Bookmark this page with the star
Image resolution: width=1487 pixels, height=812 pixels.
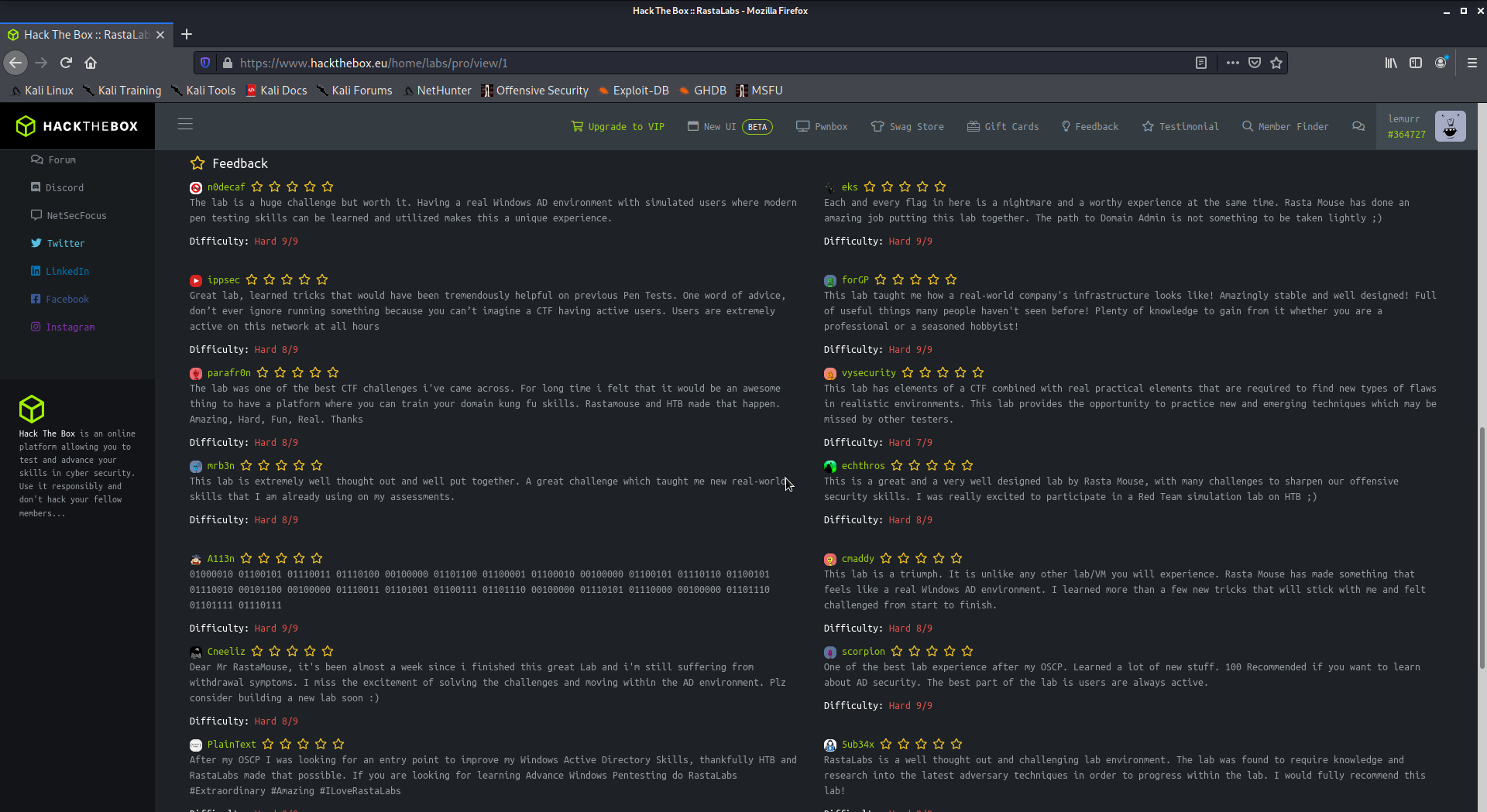[x=1276, y=63]
